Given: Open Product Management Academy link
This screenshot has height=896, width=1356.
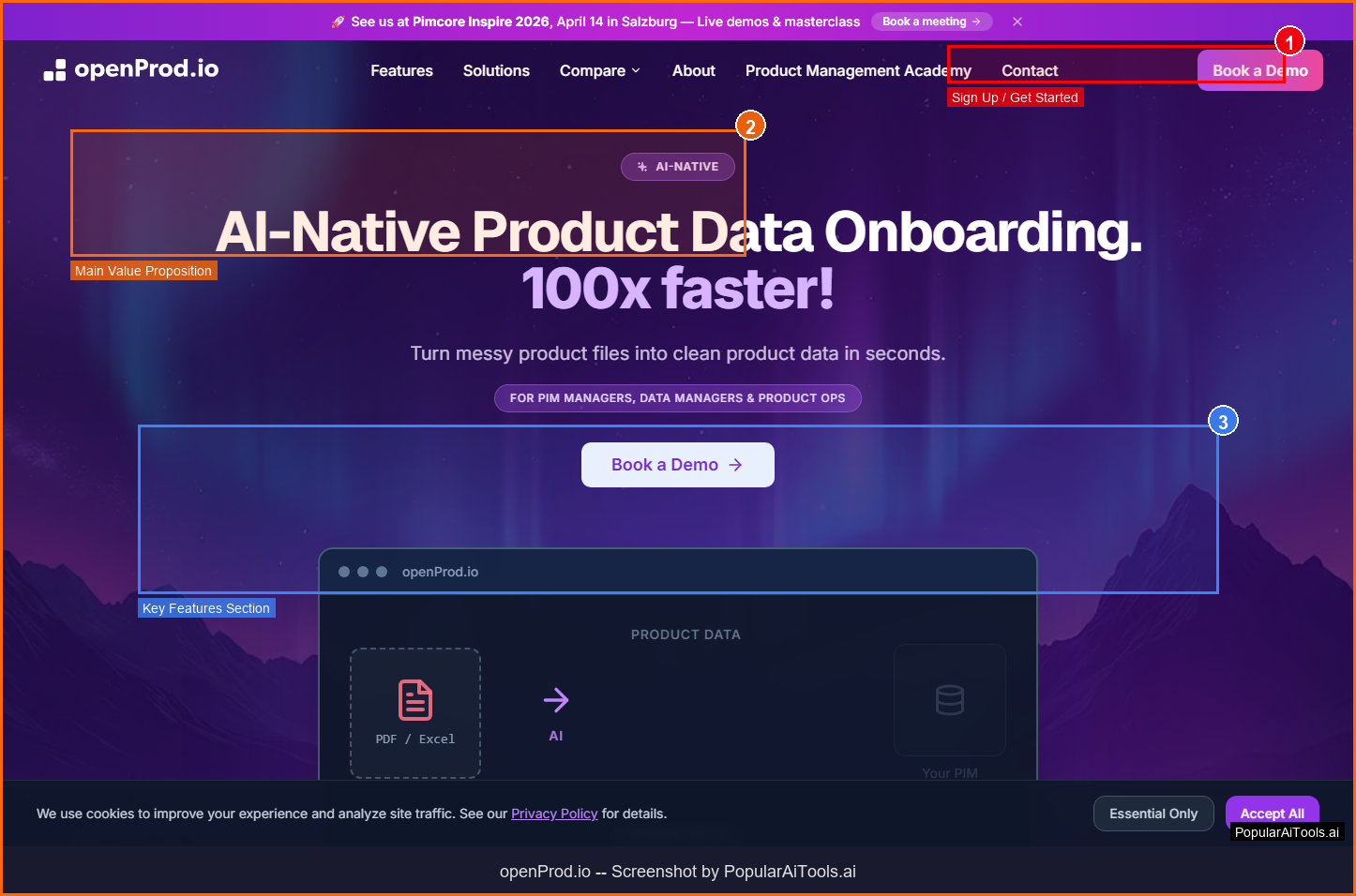Looking at the screenshot, I should pos(858,70).
